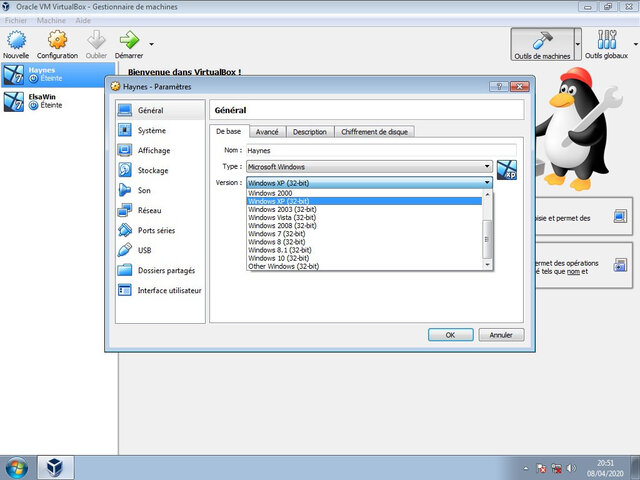This screenshot has height=480, width=640.
Task: Collapse the Version combo box
Action: click(369, 183)
